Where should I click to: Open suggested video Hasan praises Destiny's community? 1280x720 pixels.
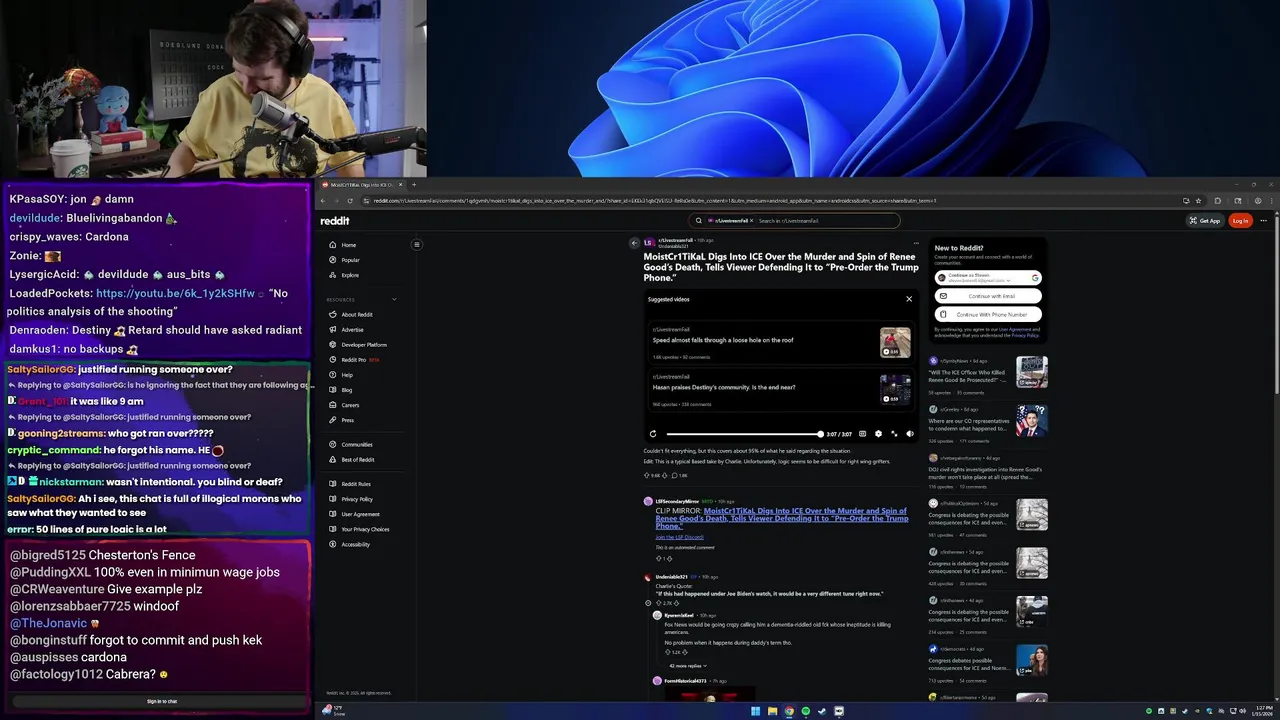(x=781, y=389)
